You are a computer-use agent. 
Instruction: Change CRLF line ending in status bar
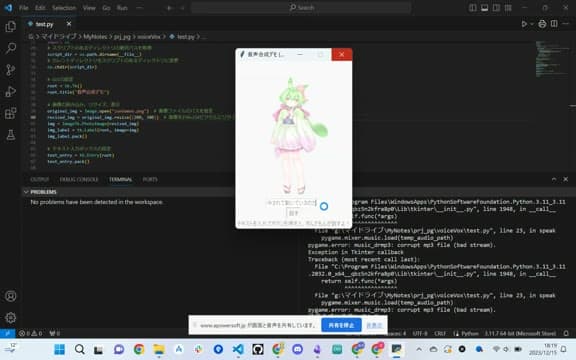coord(440,333)
